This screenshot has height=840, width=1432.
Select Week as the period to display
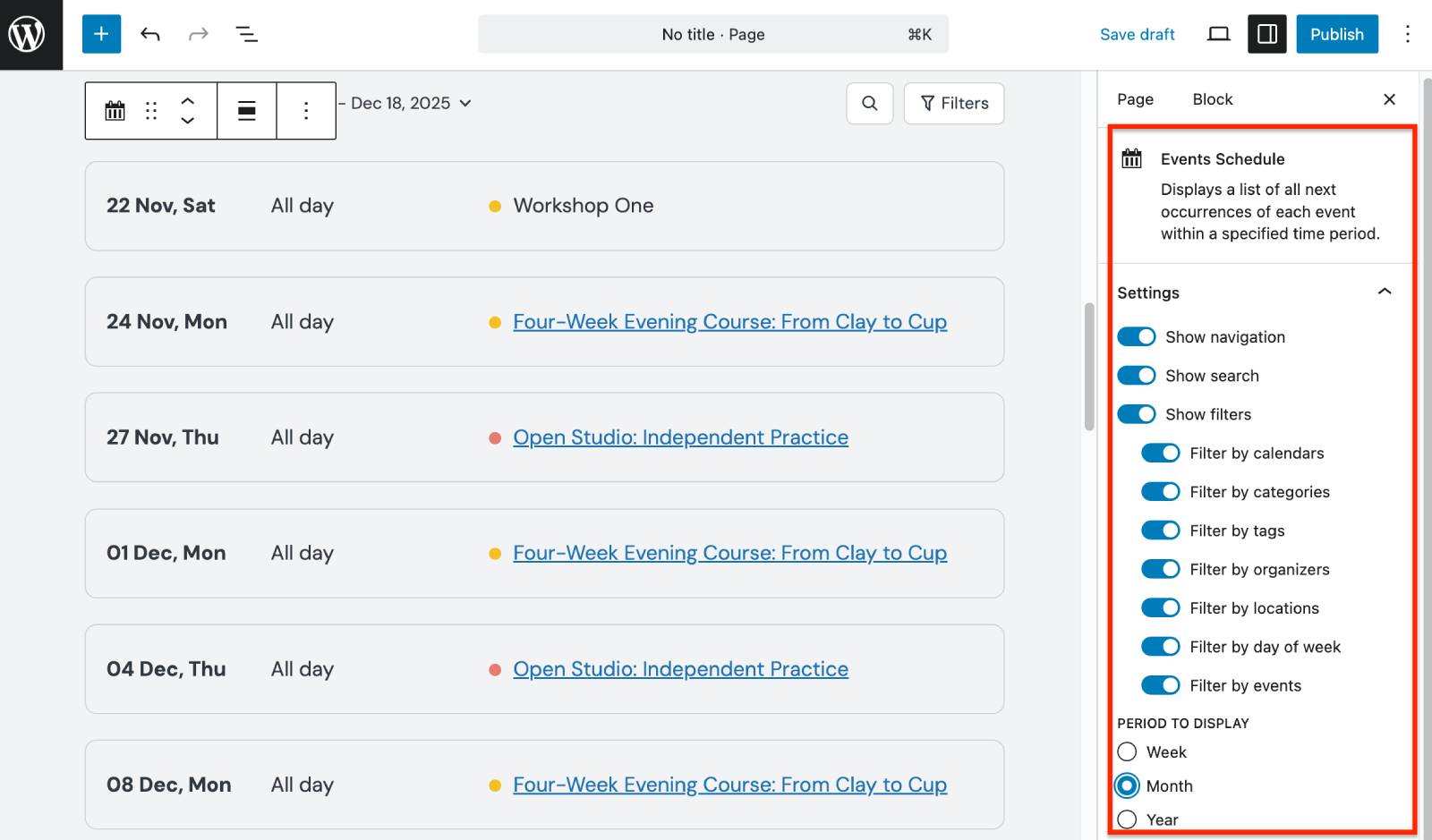1127,751
